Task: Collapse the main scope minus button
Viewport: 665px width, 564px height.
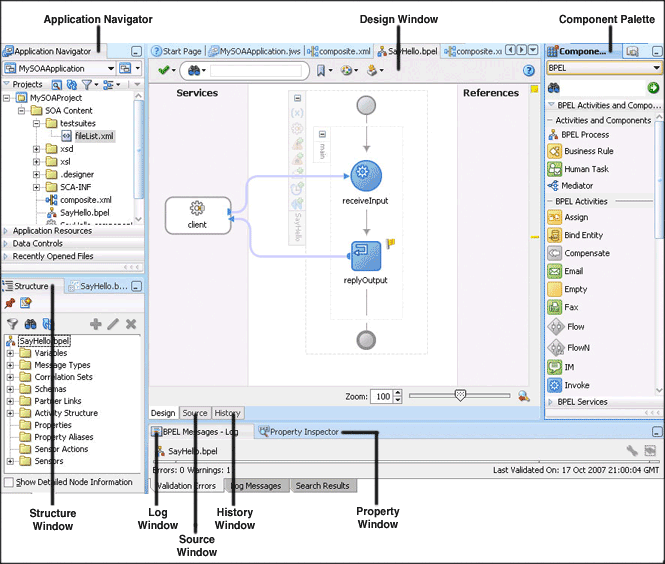Action: (323, 134)
